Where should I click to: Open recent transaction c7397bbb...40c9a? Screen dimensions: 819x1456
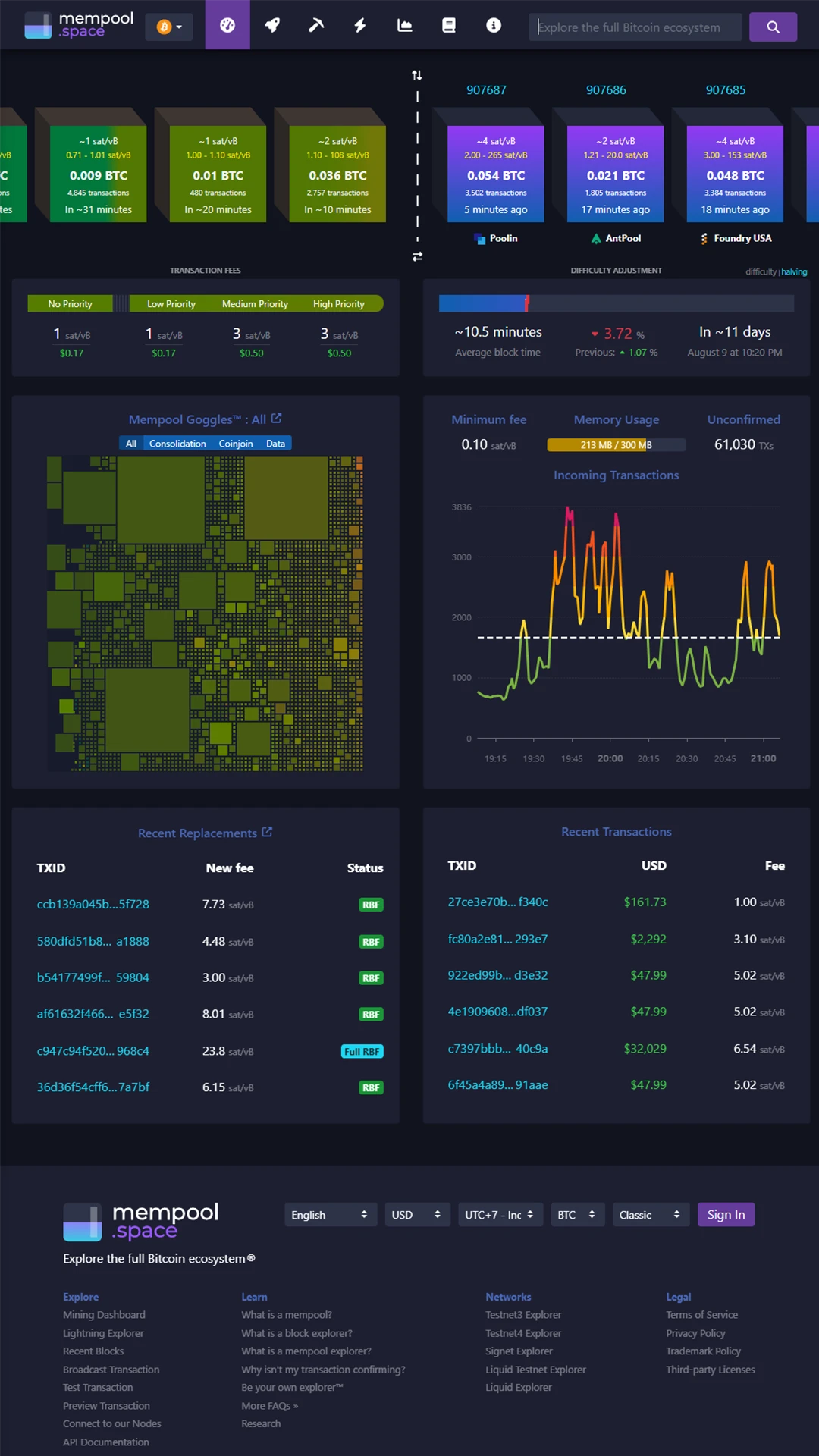[498, 1049]
